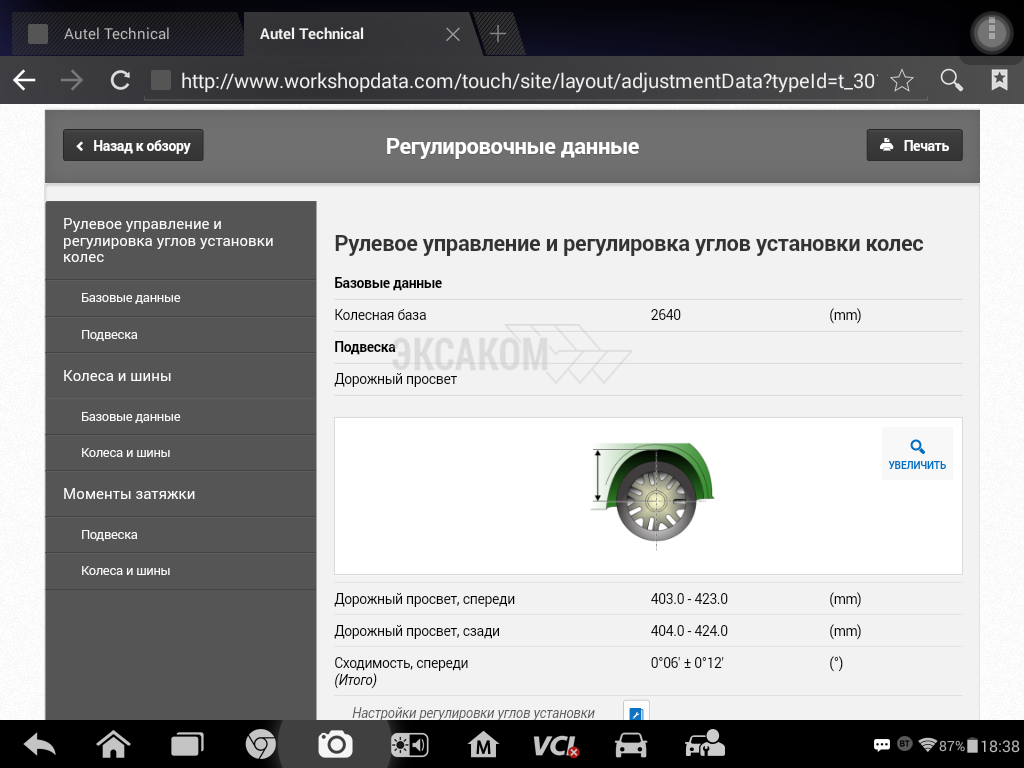Open the saved bookmarks list icon
1024x768 pixels.
coord(999,81)
